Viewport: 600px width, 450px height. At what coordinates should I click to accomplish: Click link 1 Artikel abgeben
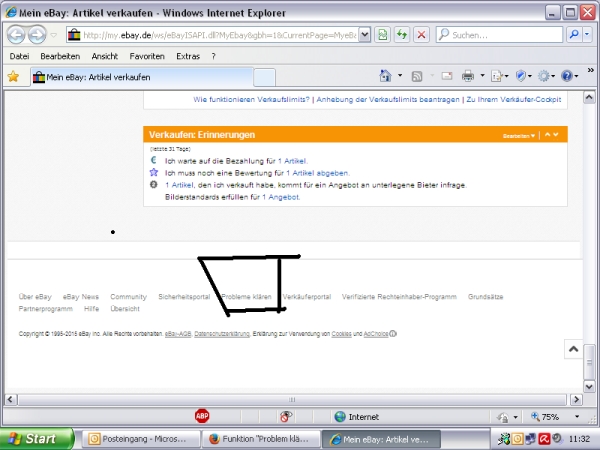(318, 173)
